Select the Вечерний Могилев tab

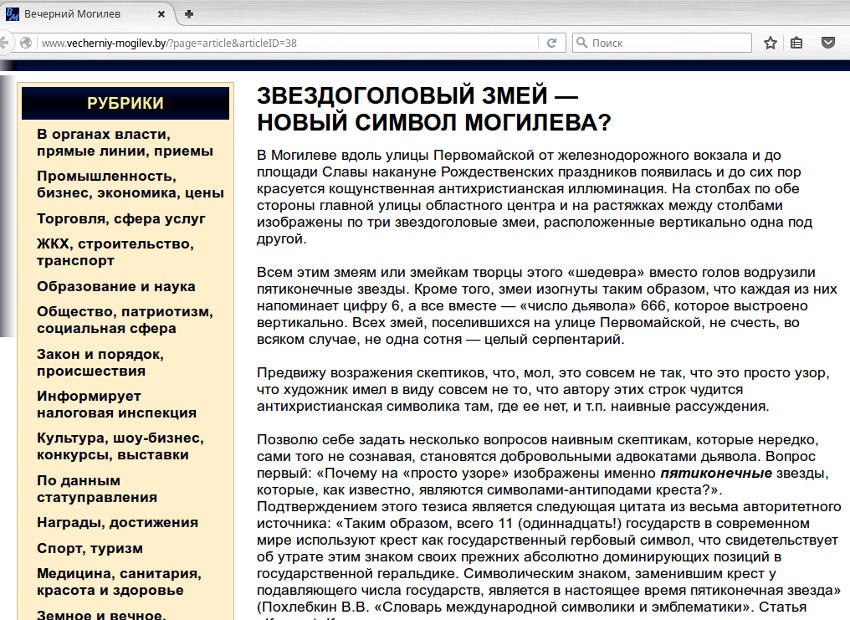pyautogui.click(x=80, y=13)
